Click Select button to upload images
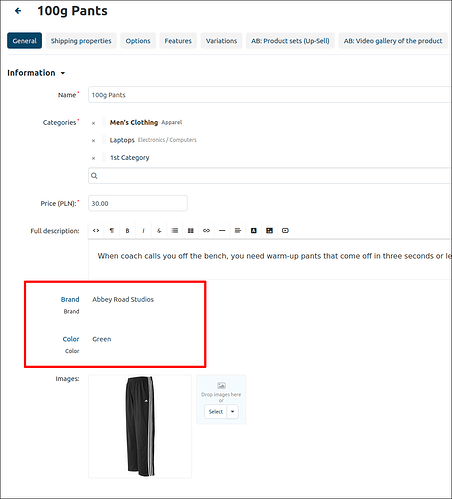This screenshot has height=499, width=452. point(216,412)
